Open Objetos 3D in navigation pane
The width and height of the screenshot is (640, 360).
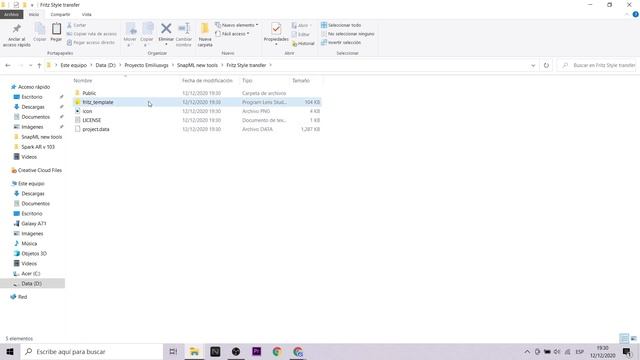click(34, 253)
